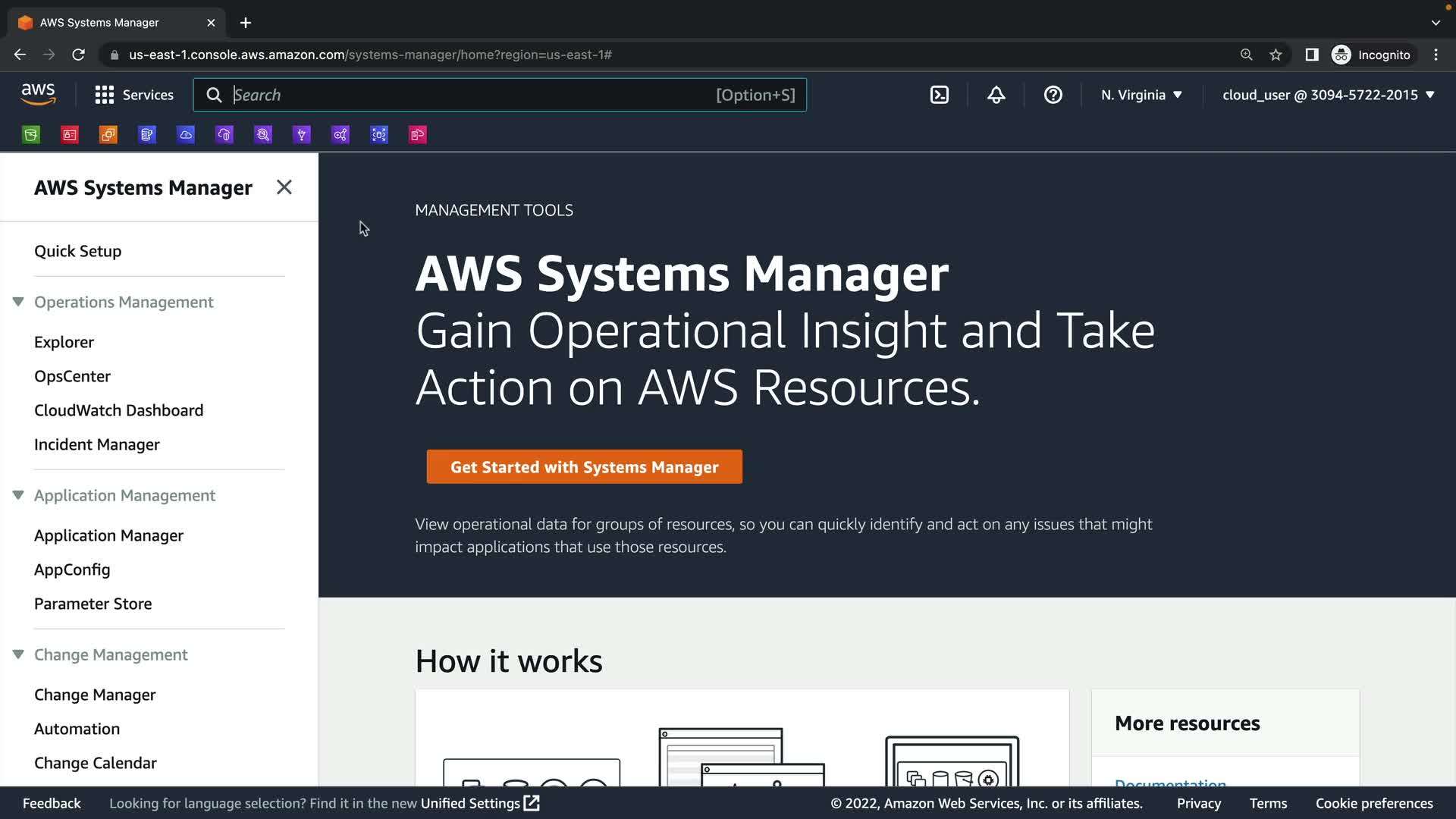Collapse the Operations Management section
The image size is (1456, 819).
click(x=18, y=302)
